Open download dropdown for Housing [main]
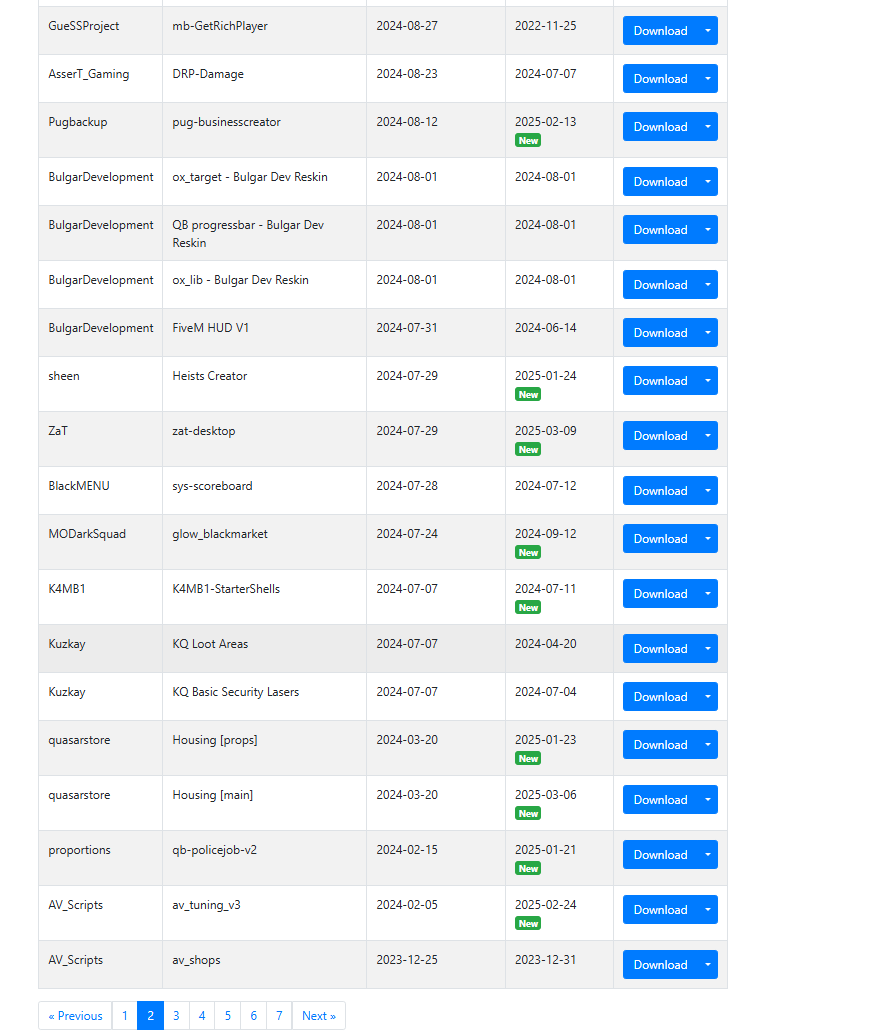This screenshot has width=895, height=1031. pos(708,800)
